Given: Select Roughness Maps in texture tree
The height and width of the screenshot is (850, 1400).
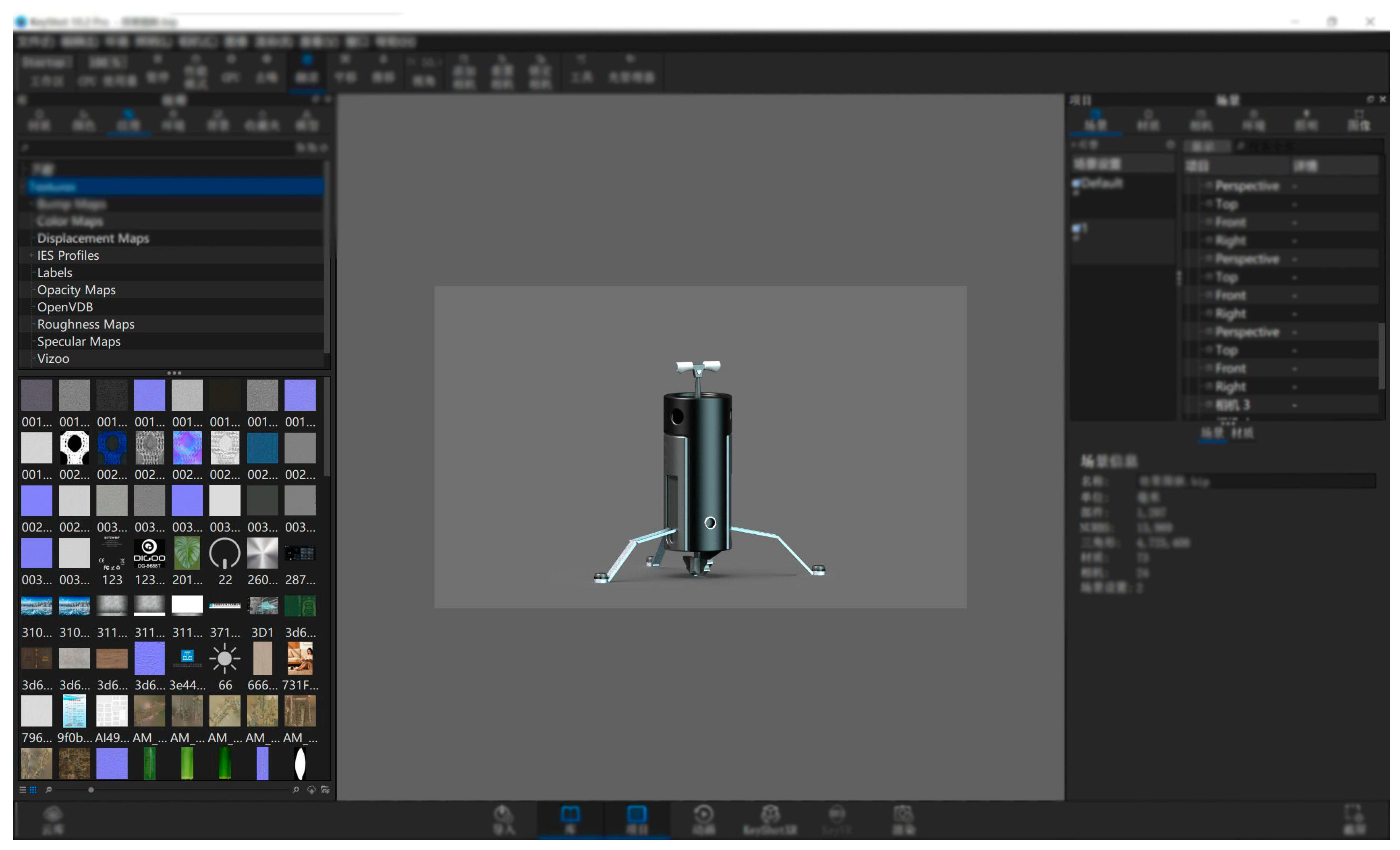Looking at the screenshot, I should [86, 324].
